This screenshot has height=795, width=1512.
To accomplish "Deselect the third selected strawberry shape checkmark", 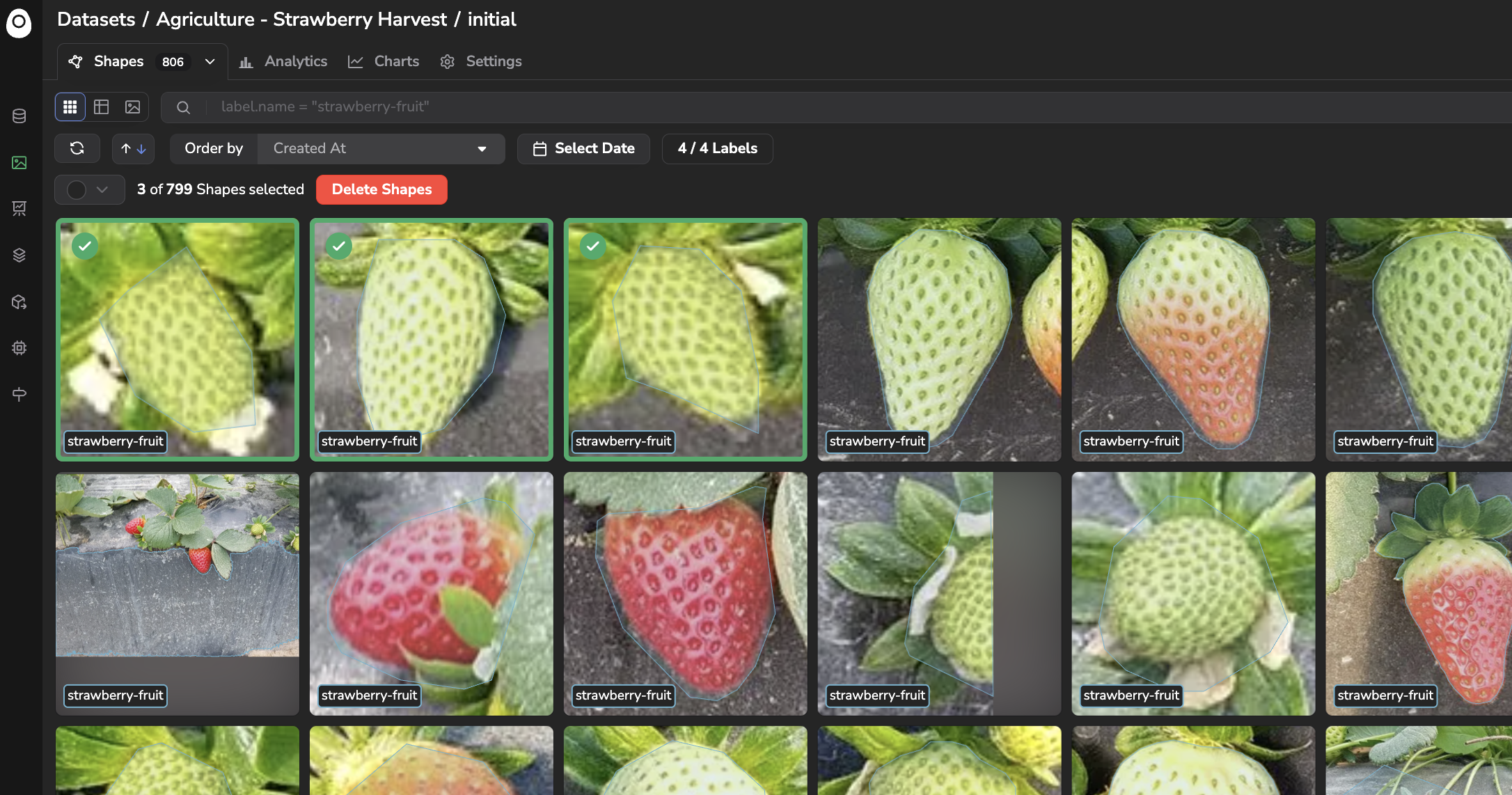I will pos(593,246).
